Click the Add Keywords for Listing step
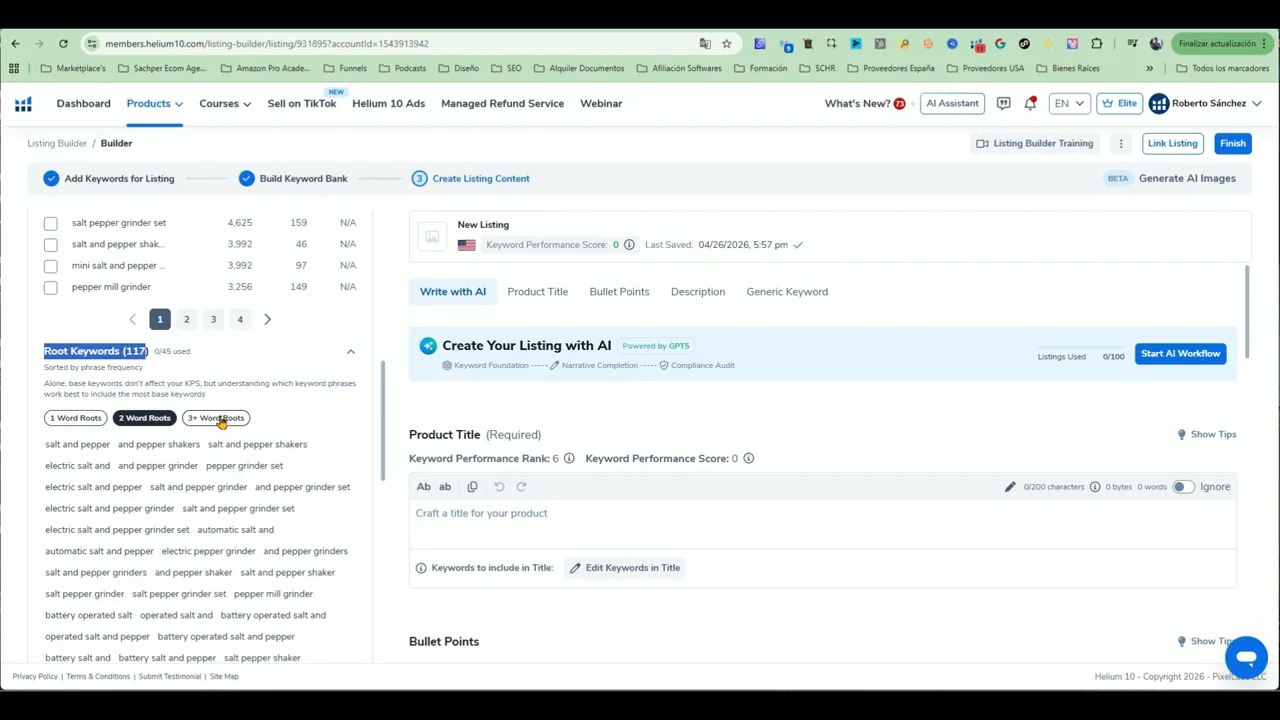The image size is (1280, 720). (109, 179)
